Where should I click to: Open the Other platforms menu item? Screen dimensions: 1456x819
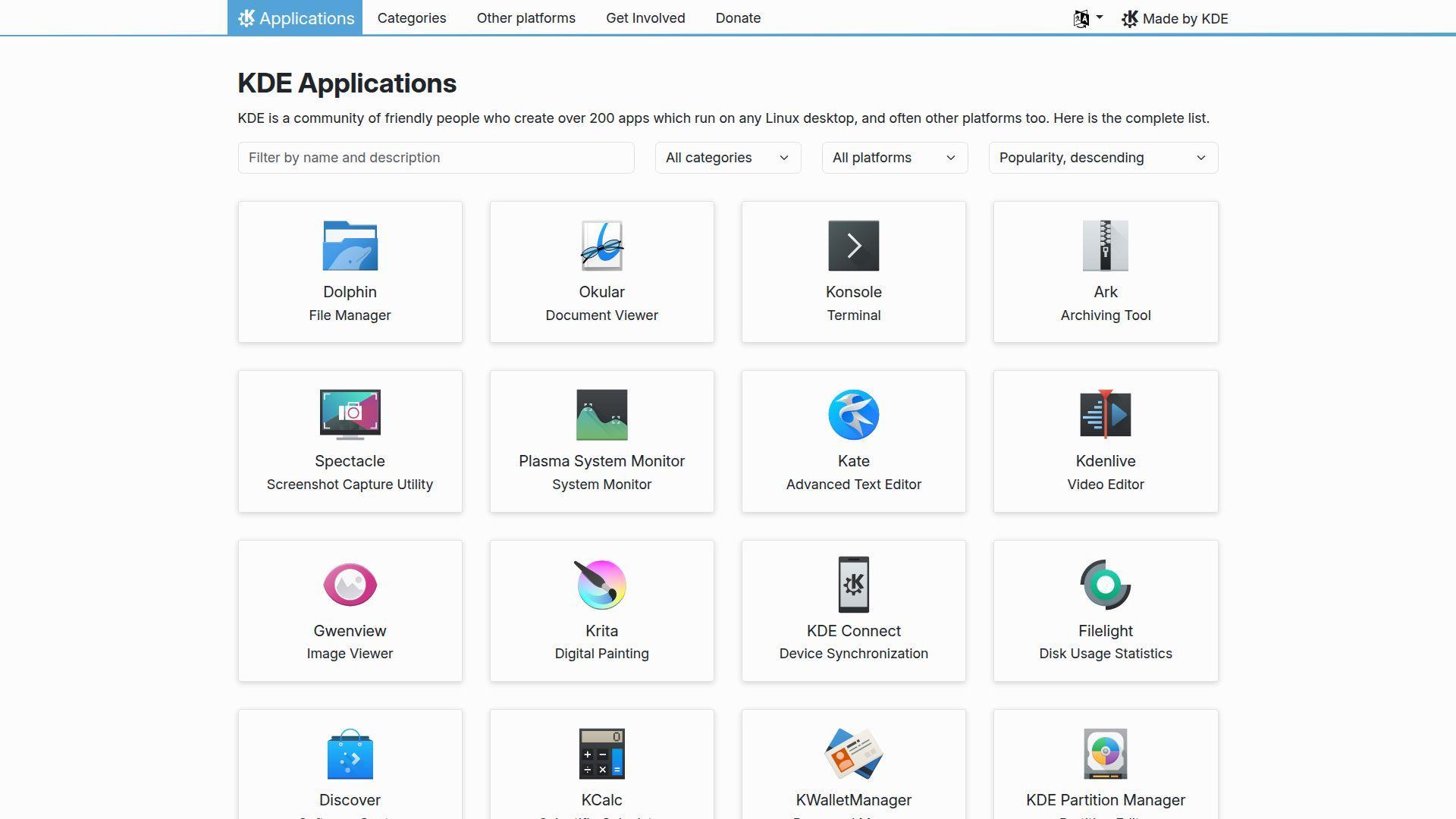pos(526,18)
